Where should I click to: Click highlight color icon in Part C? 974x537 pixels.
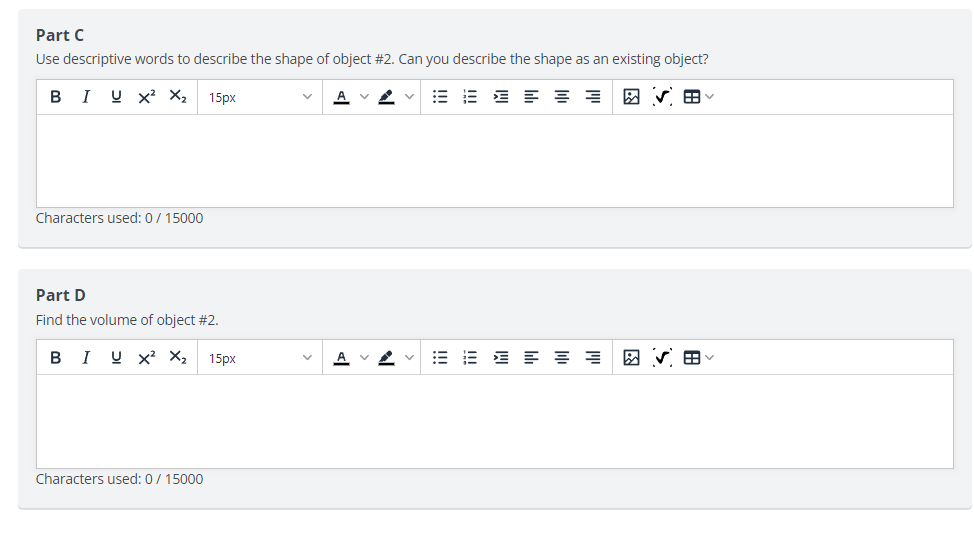coord(386,97)
